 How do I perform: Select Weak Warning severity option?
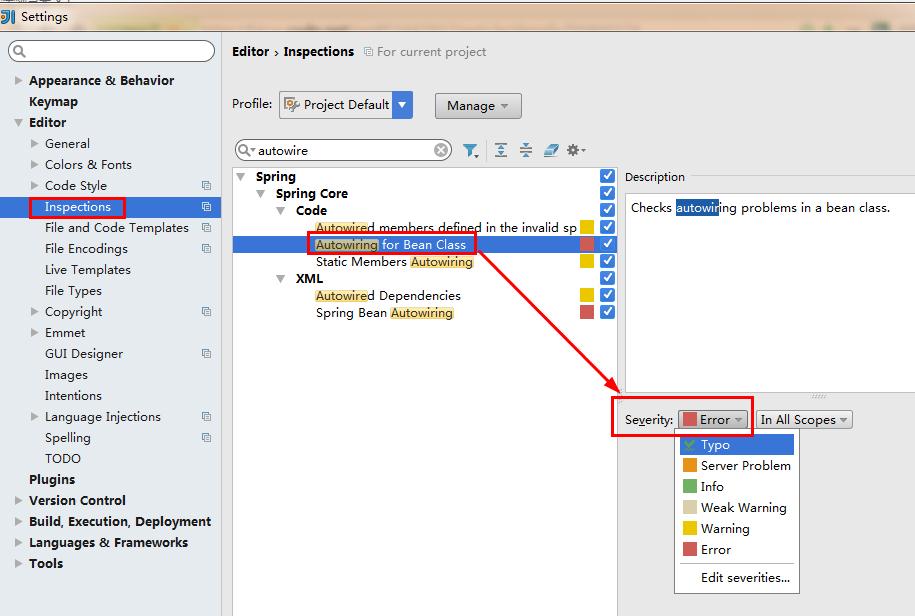click(737, 508)
